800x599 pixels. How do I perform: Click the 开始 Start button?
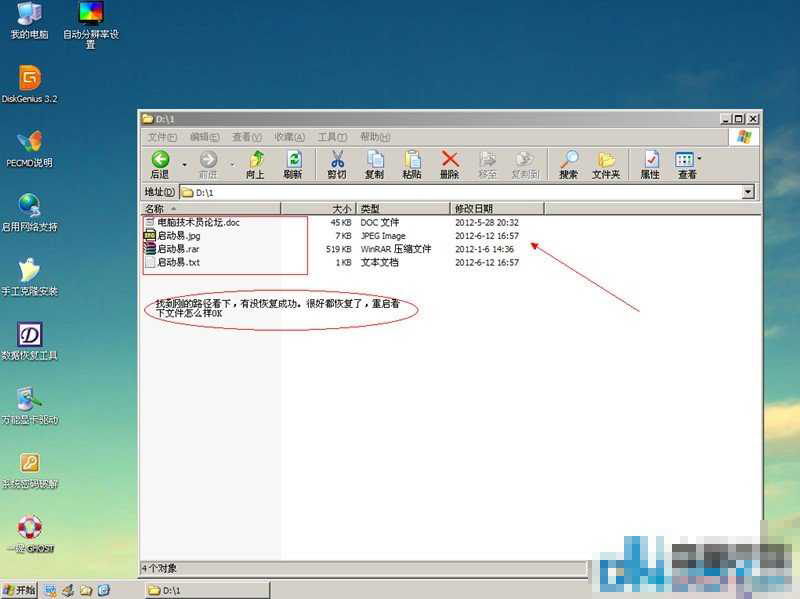point(19,590)
